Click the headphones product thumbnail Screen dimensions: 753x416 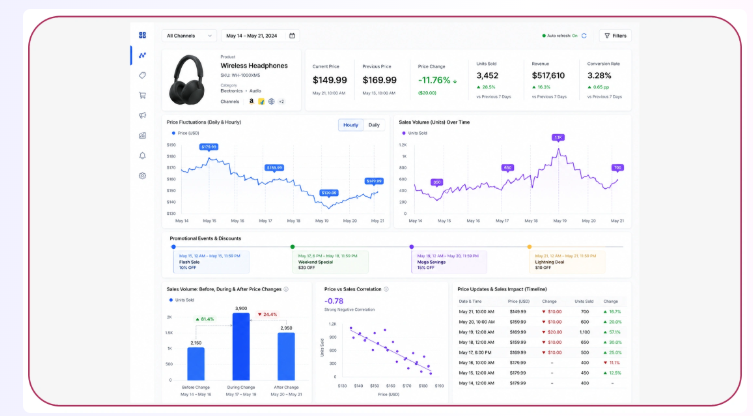(x=187, y=80)
